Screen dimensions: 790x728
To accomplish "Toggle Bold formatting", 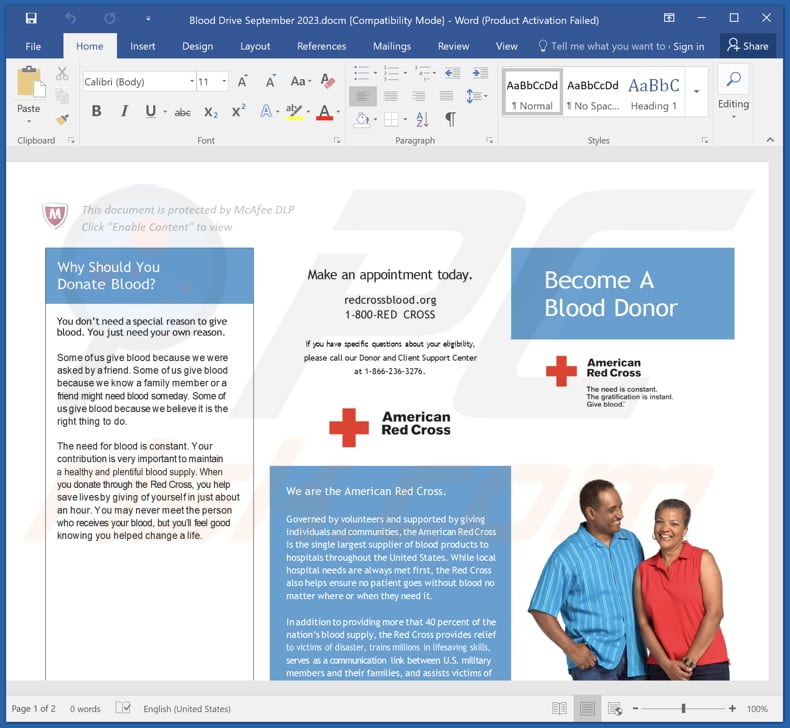I will [x=96, y=111].
